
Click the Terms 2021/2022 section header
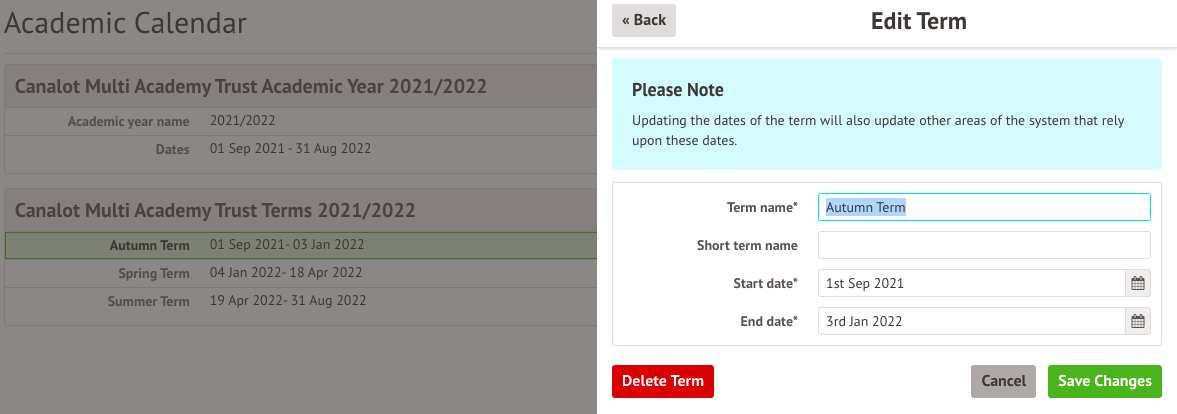coord(215,211)
